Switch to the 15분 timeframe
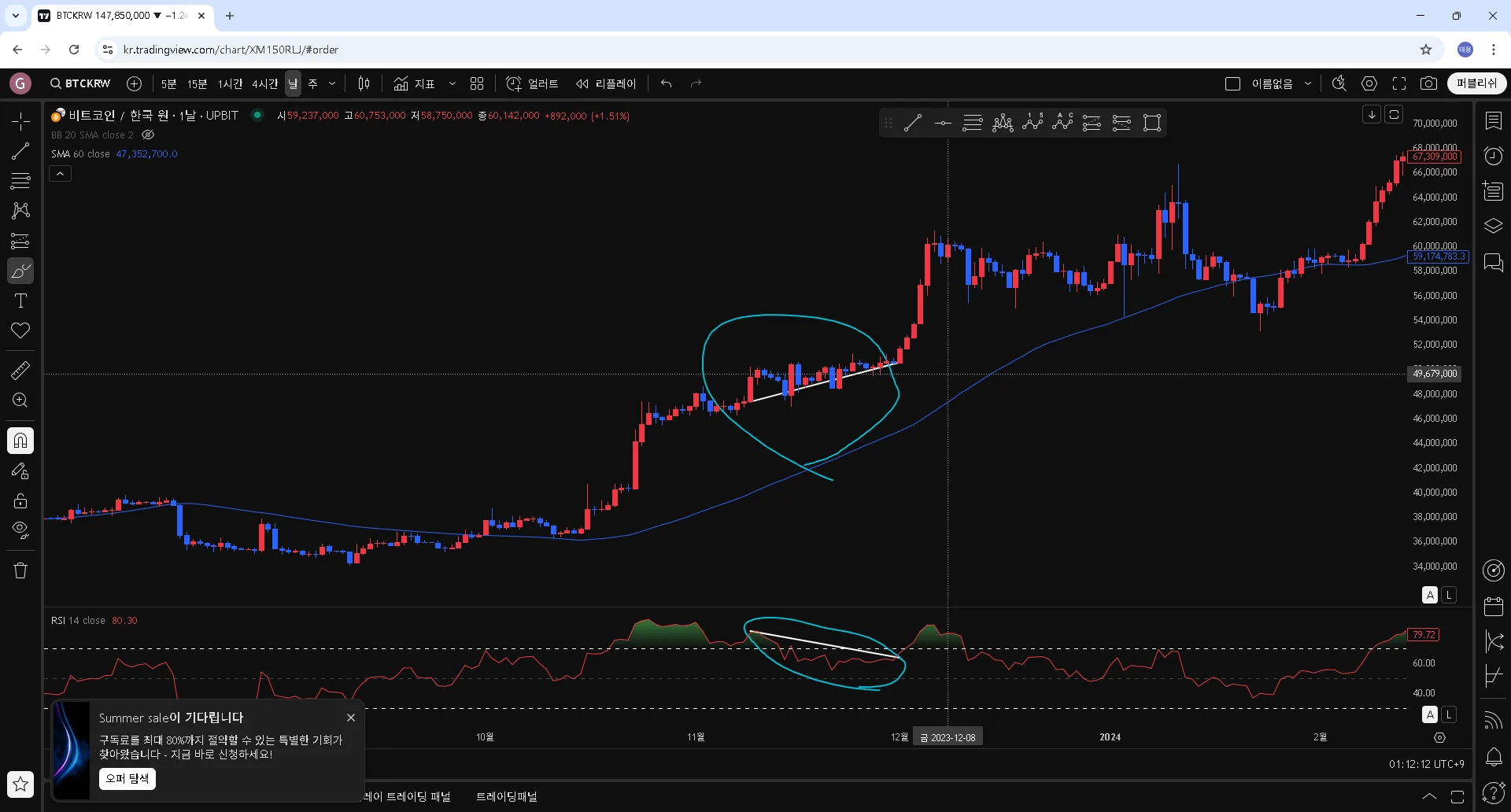Image resolution: width=1511 pixels, height=812 pixels. [197, 83]
